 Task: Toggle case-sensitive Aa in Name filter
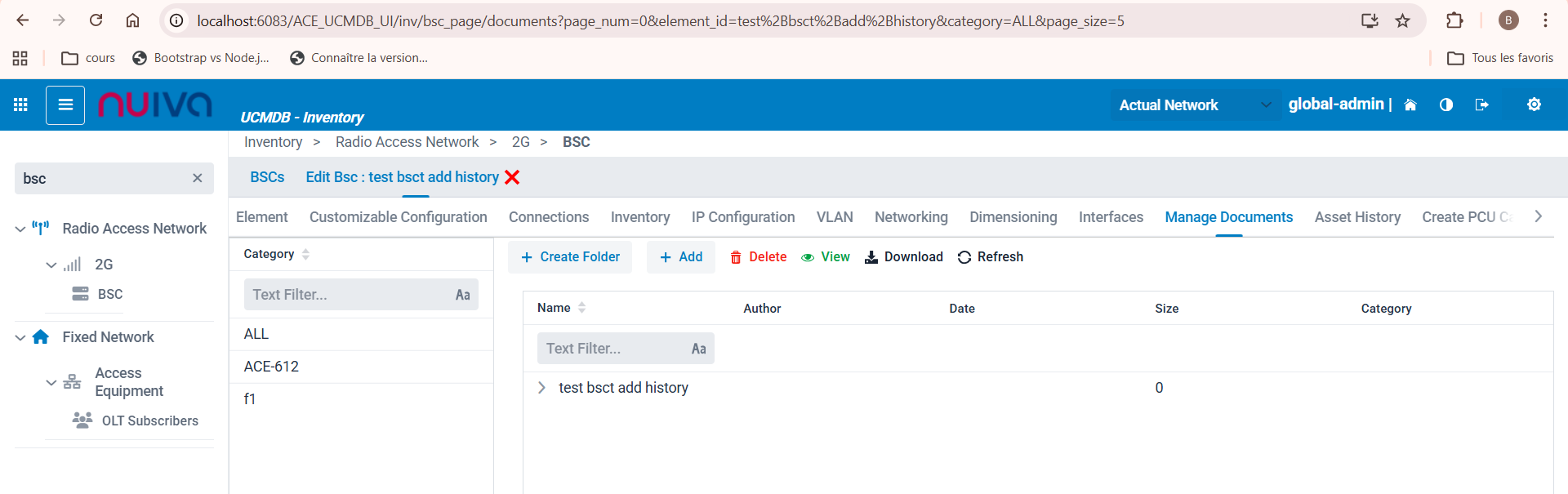click(698, 349)
